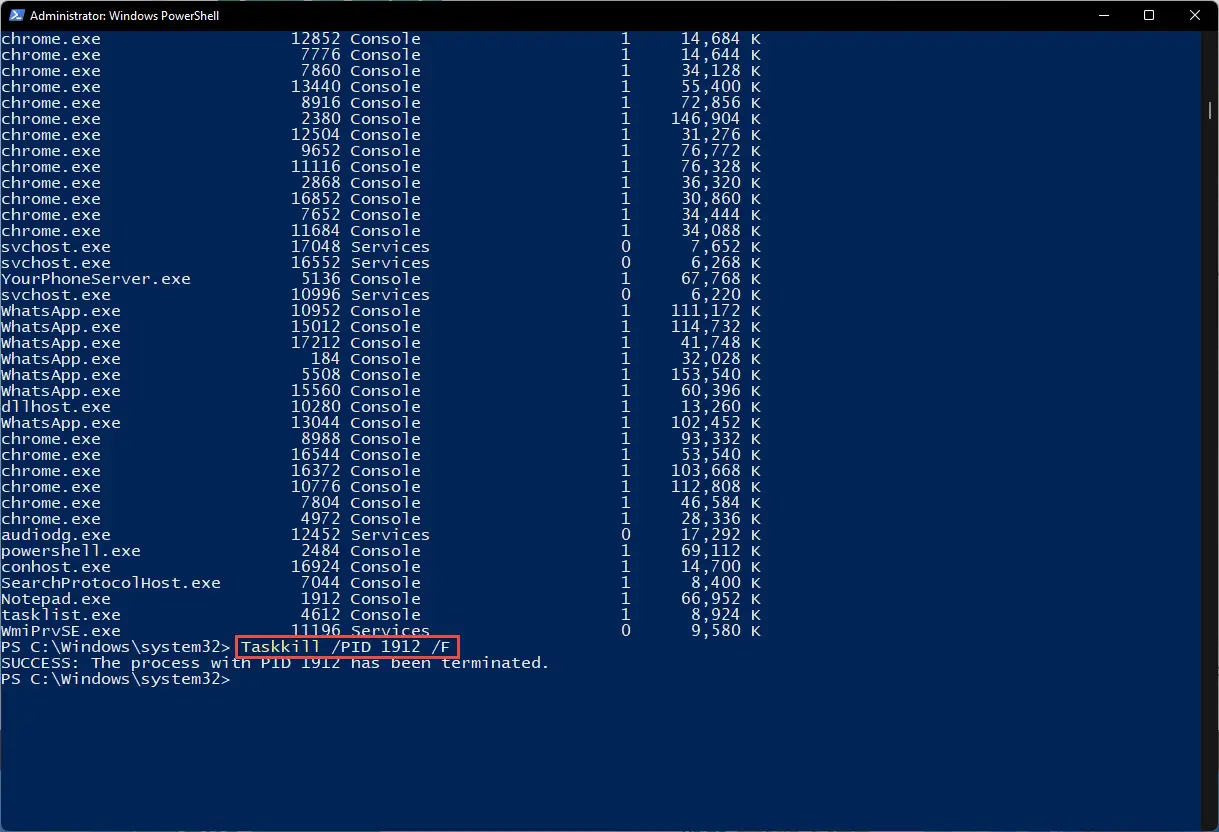
Task: Select the YourPhoneServer.exe process name
Action: tap(96, 279)
